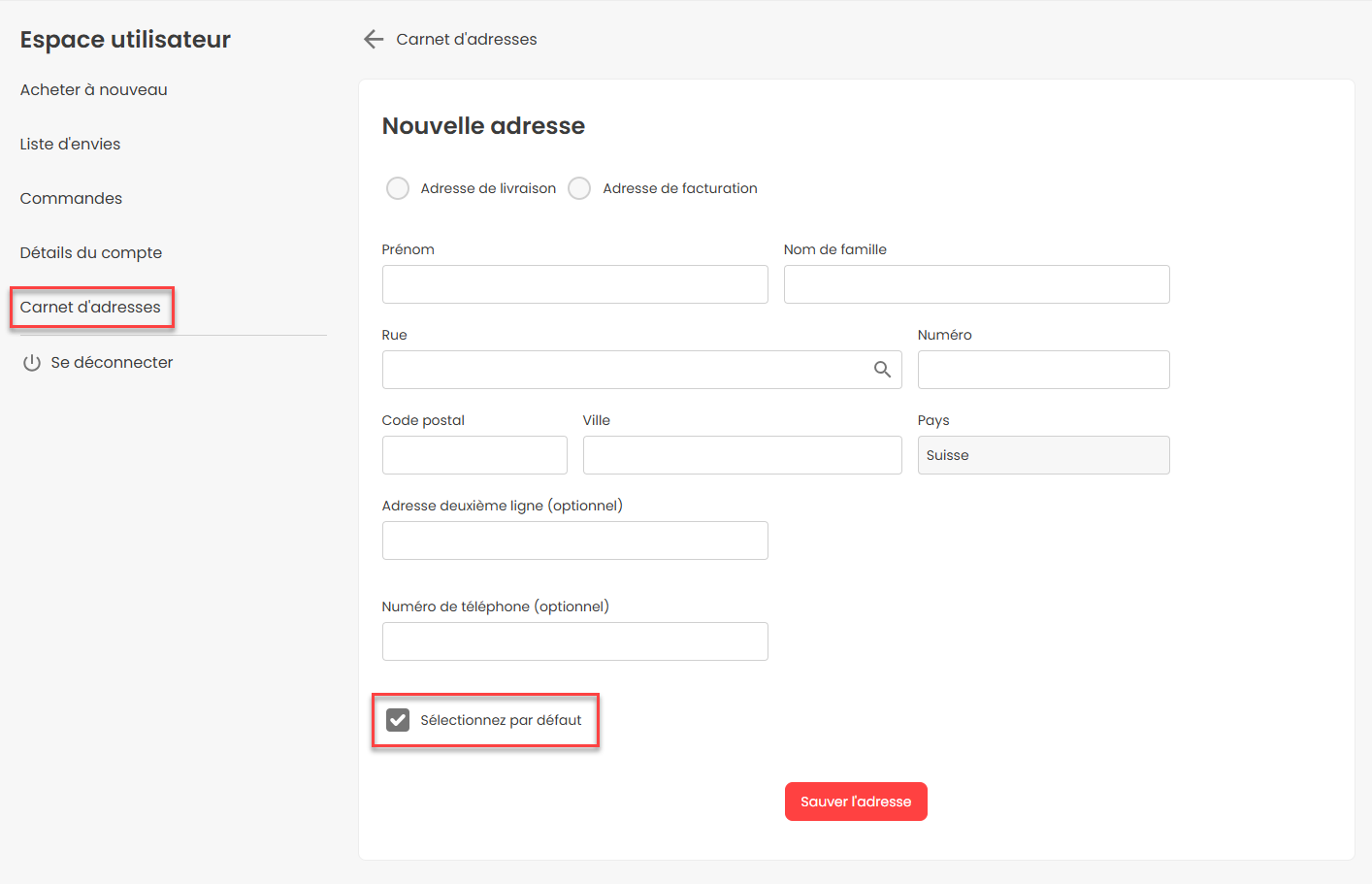Click the Numéro de téléphone field
Viewport: 1372px width, 884px height.
[574, 641]
